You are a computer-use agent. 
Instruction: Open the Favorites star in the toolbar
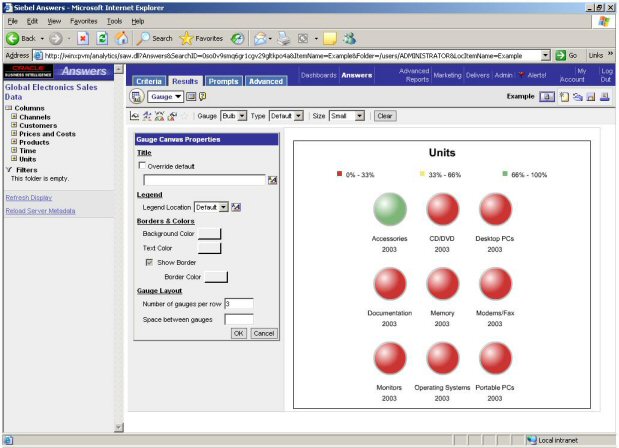pos(186,38)
